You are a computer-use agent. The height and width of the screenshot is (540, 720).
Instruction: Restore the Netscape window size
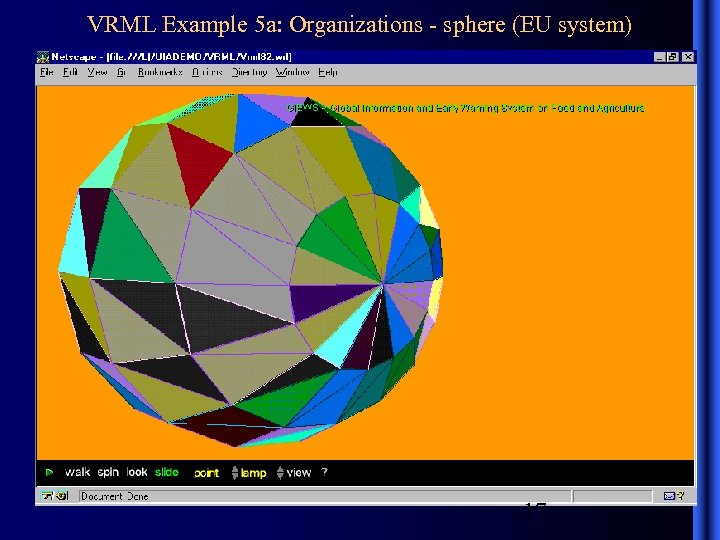pos(673,57)
